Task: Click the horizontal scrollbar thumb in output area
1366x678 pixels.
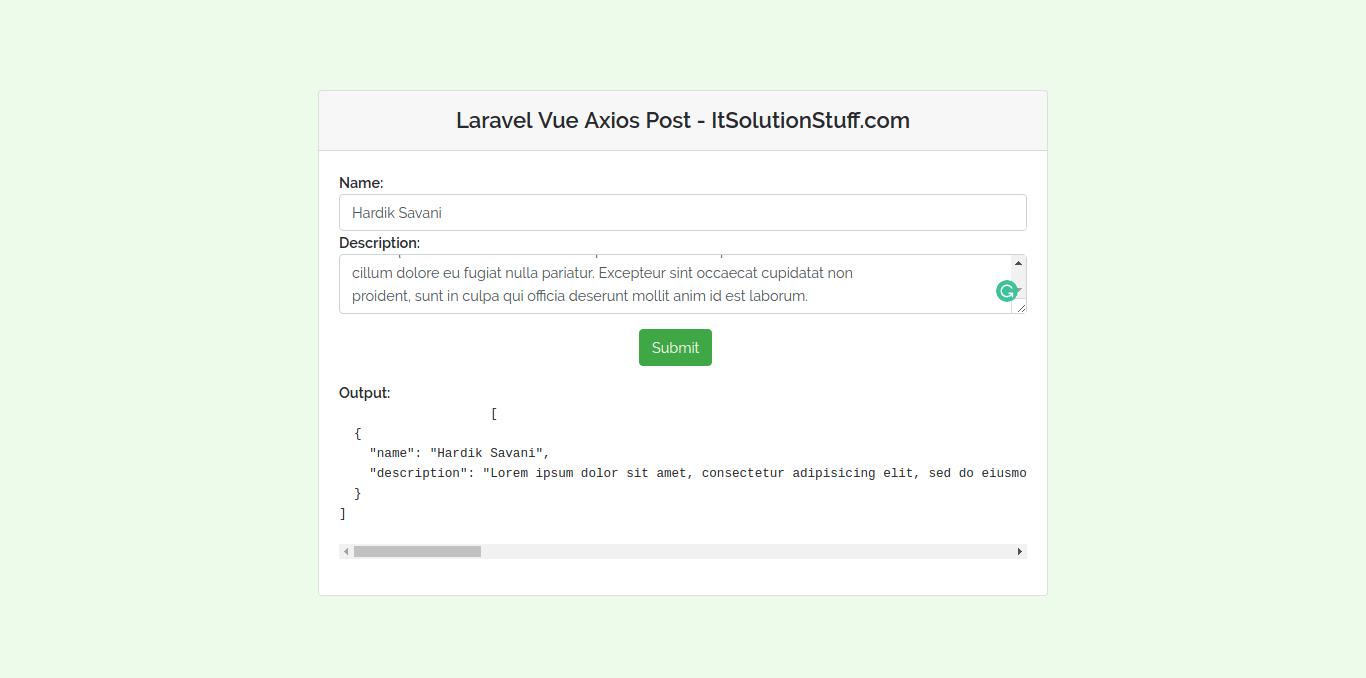Action: [417, 551]
